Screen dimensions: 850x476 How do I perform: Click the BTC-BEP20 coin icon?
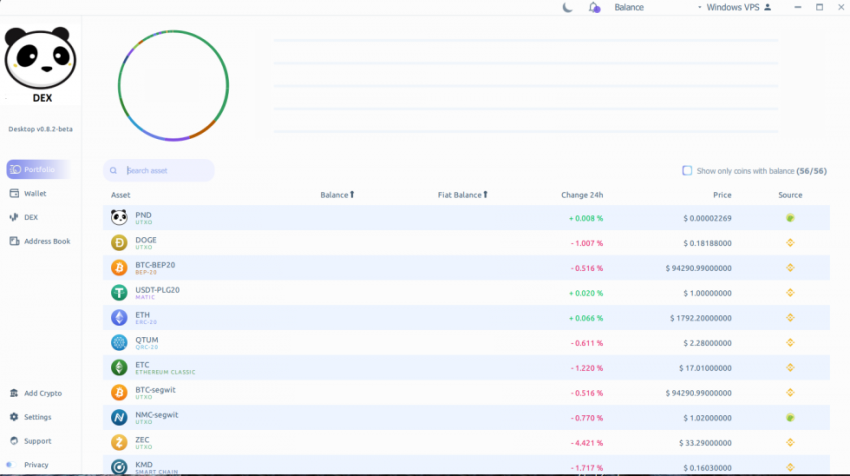point(119,267)
